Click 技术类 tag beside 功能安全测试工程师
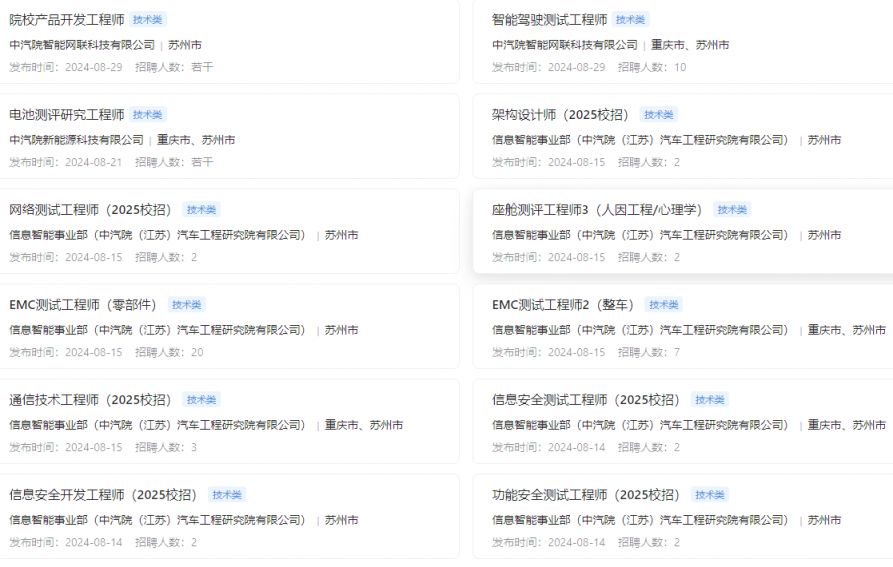893x567 pixels. click(x=710, y=495)
